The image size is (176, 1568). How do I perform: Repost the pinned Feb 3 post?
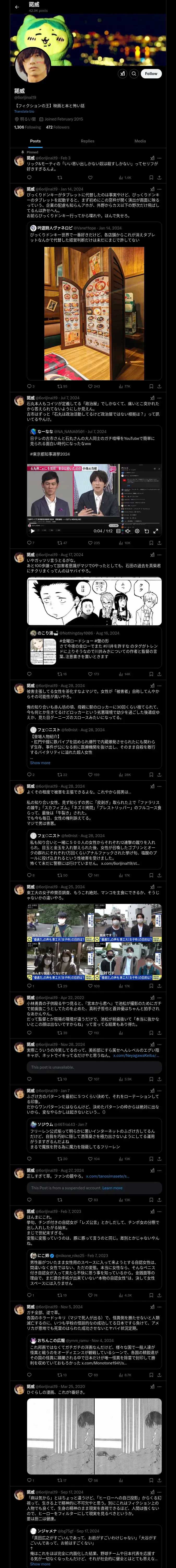click(x=59, y=178)
